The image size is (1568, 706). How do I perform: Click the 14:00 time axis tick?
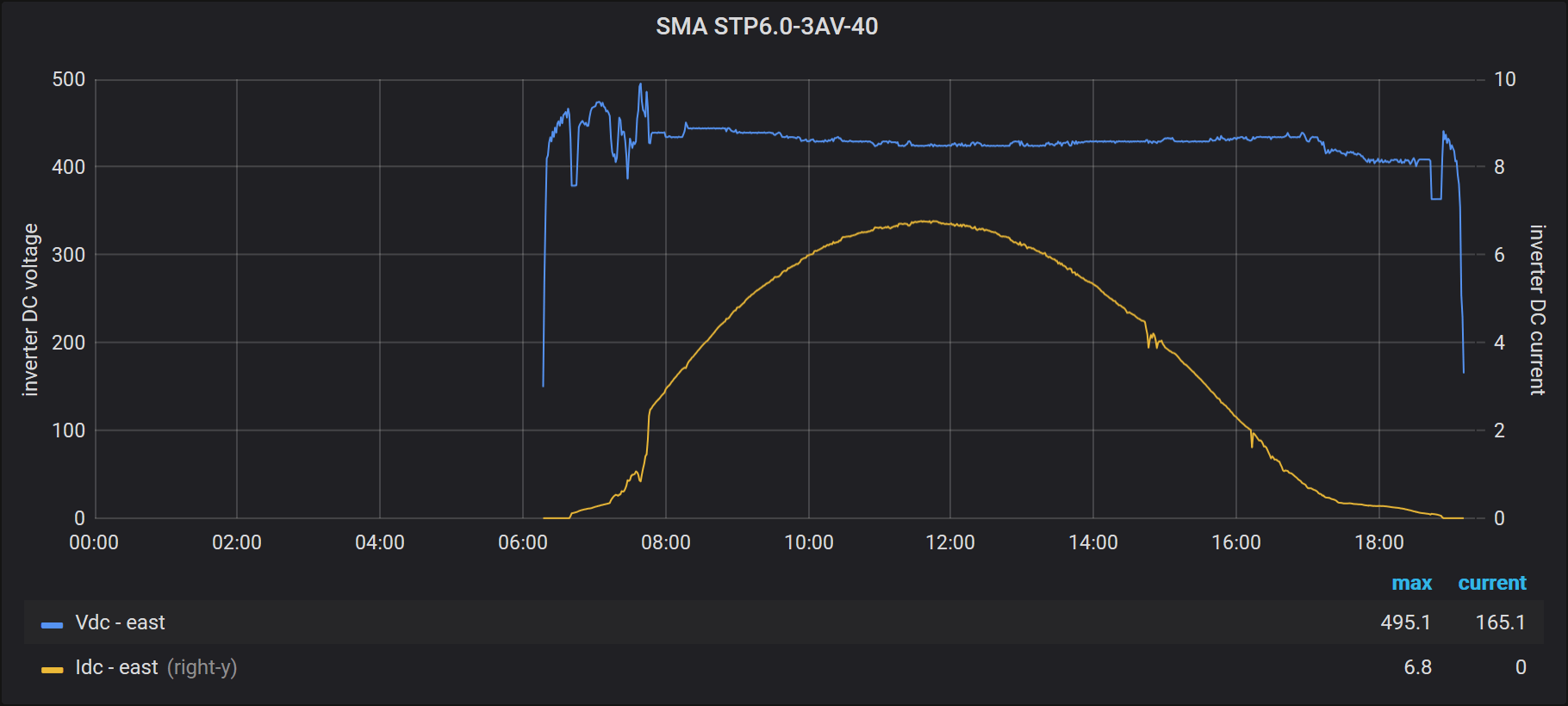pos(1093,542)
